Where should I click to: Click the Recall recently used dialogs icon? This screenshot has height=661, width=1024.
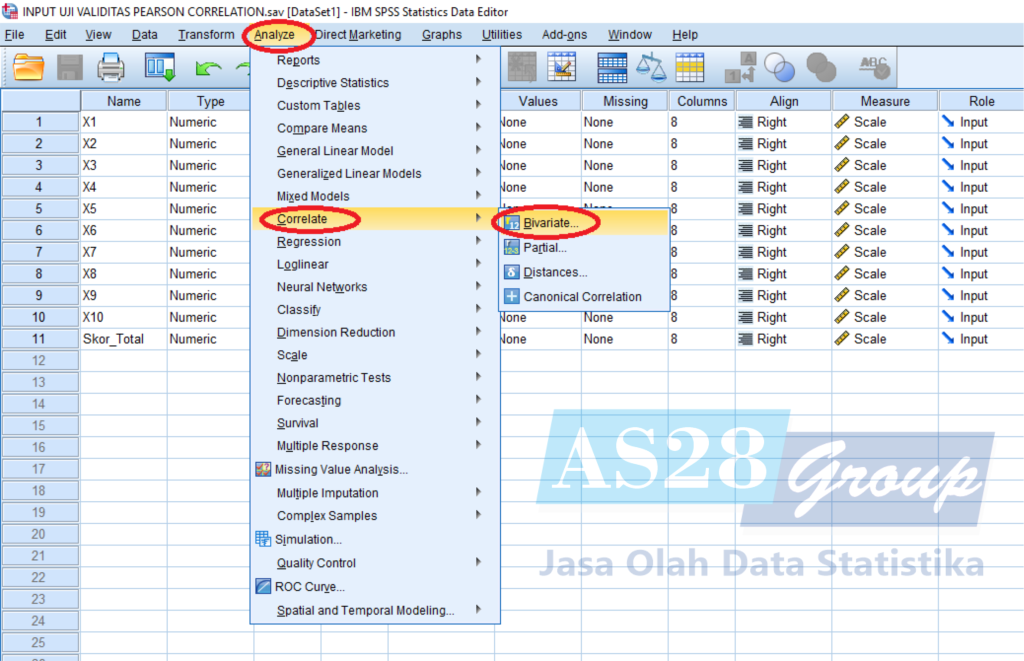(x=159, y=67)
